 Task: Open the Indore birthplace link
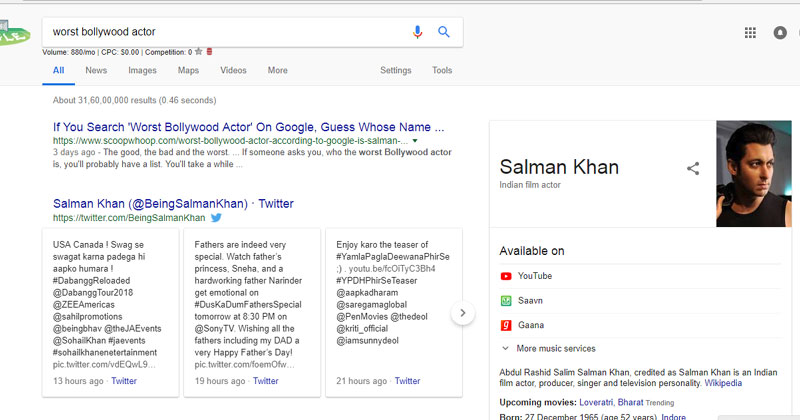pos(673,416)
